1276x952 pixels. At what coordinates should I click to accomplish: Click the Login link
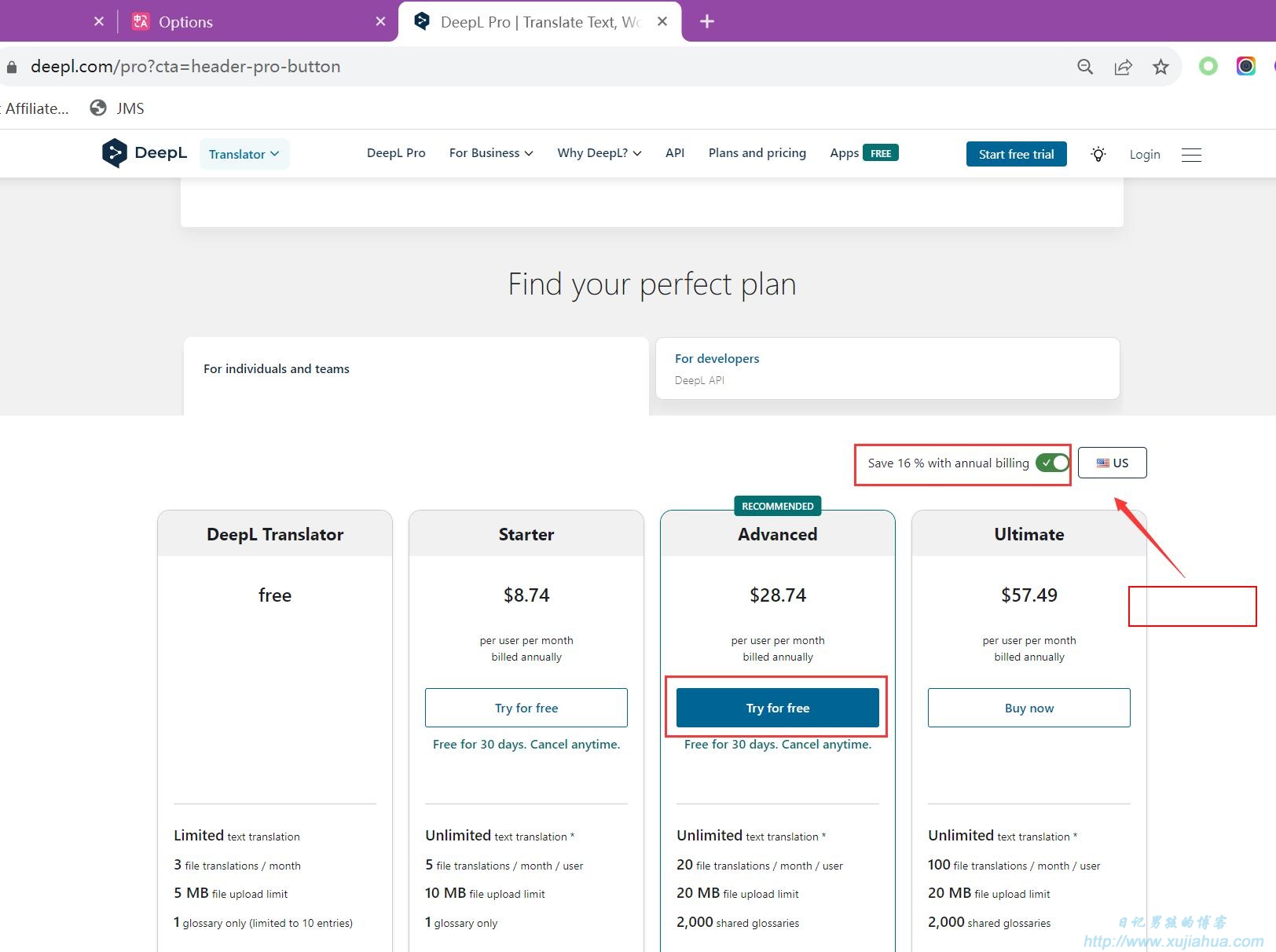coord(1145,154)
